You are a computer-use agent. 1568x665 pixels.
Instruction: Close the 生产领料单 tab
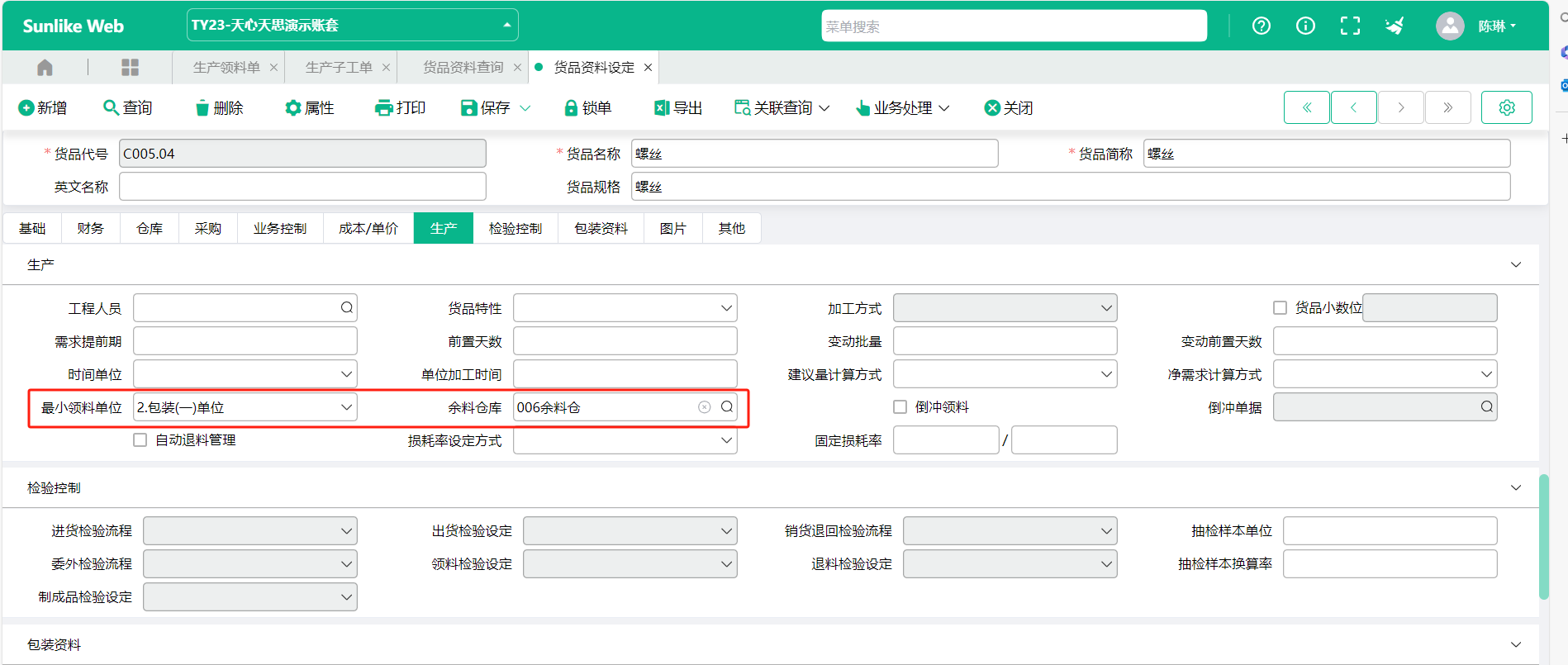[x=273, y=67]
